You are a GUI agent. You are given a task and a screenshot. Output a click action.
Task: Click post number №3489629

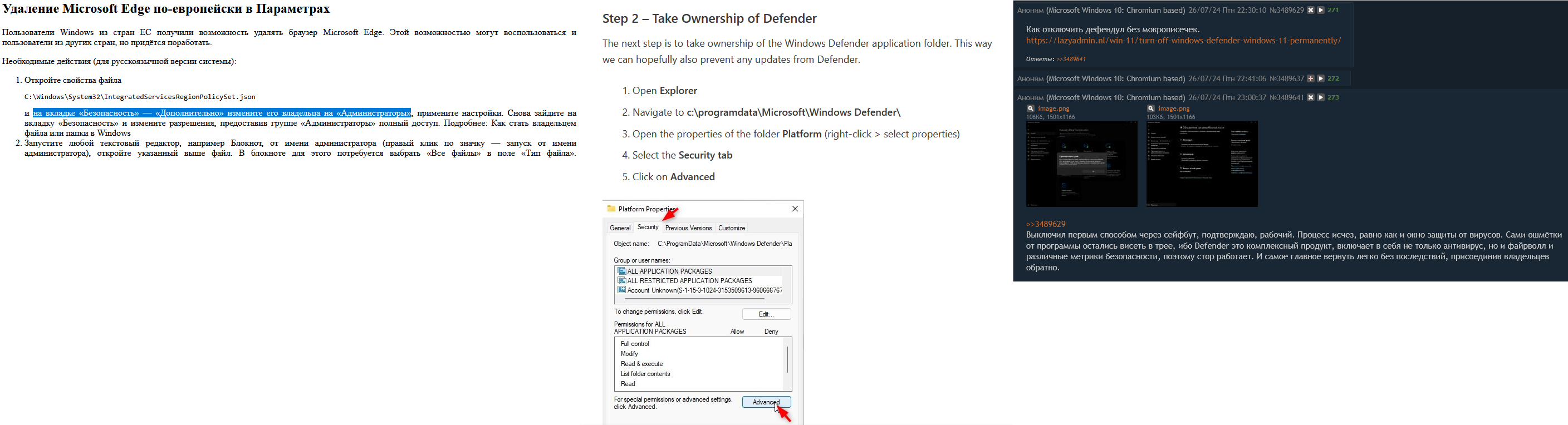point(1286,11)
